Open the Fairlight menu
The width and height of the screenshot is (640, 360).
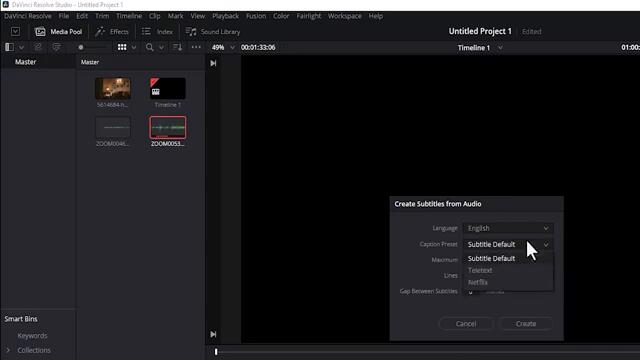(309, 16)
